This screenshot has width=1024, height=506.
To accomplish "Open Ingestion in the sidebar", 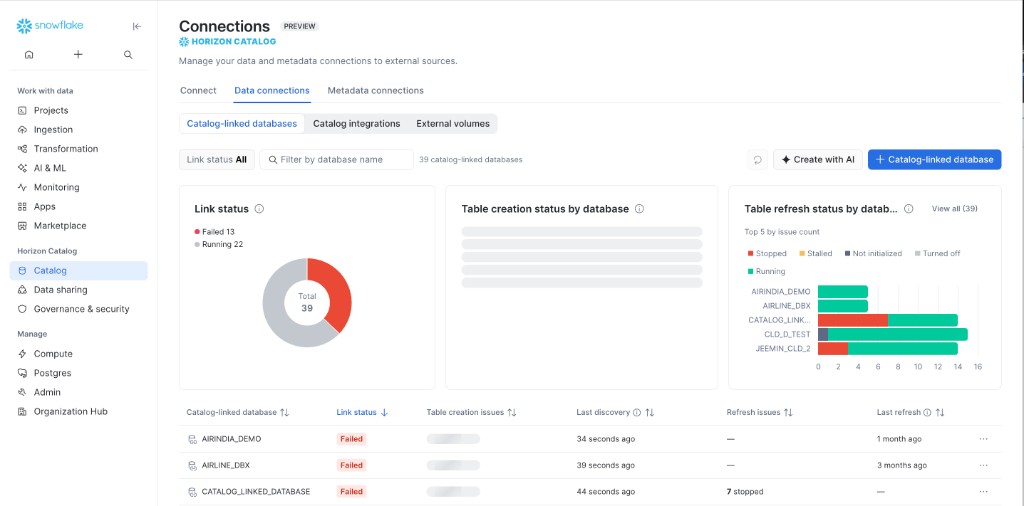I will coord(78,129).
